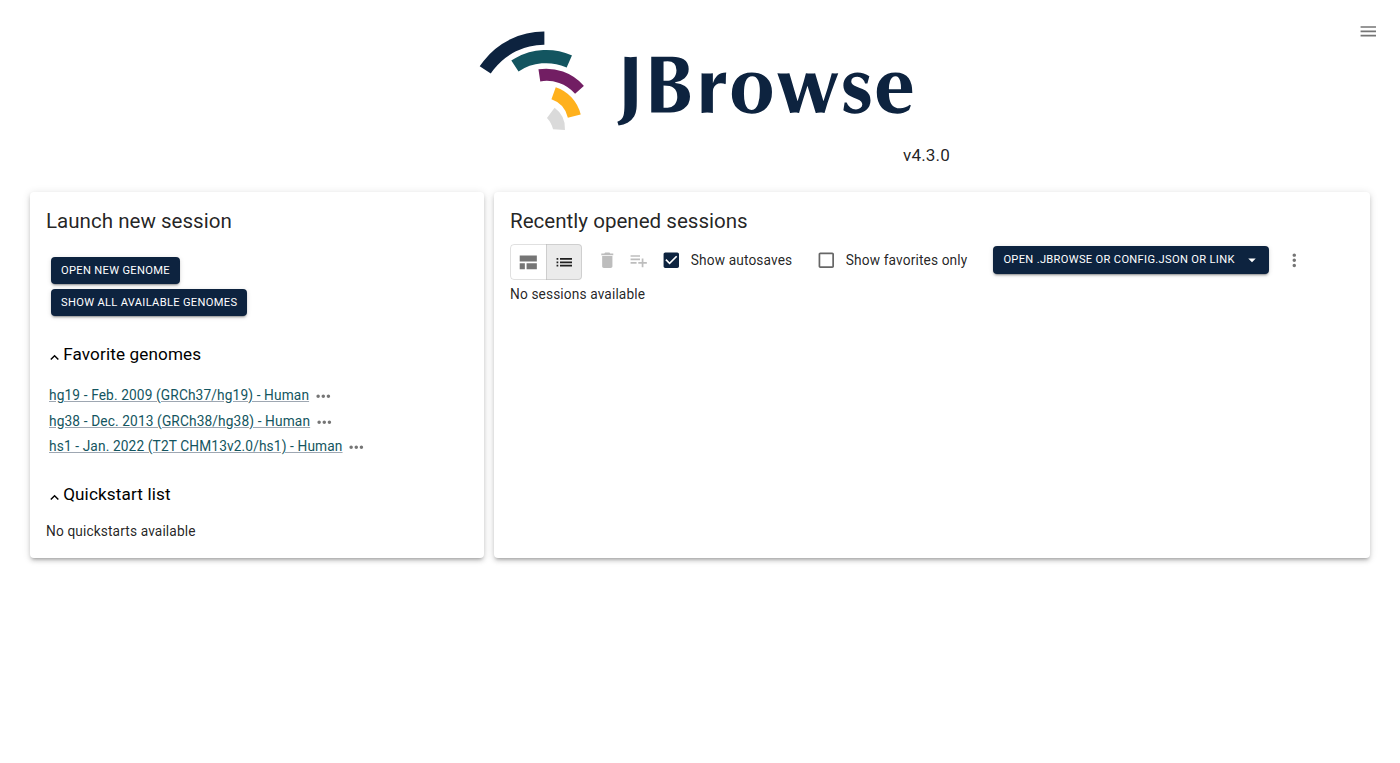The image size is (1400, 763).
Task: Open hg38 Dec. 2013 GRCh38 Human genome link
Action: pyautogui.click(x=179, y=421)
